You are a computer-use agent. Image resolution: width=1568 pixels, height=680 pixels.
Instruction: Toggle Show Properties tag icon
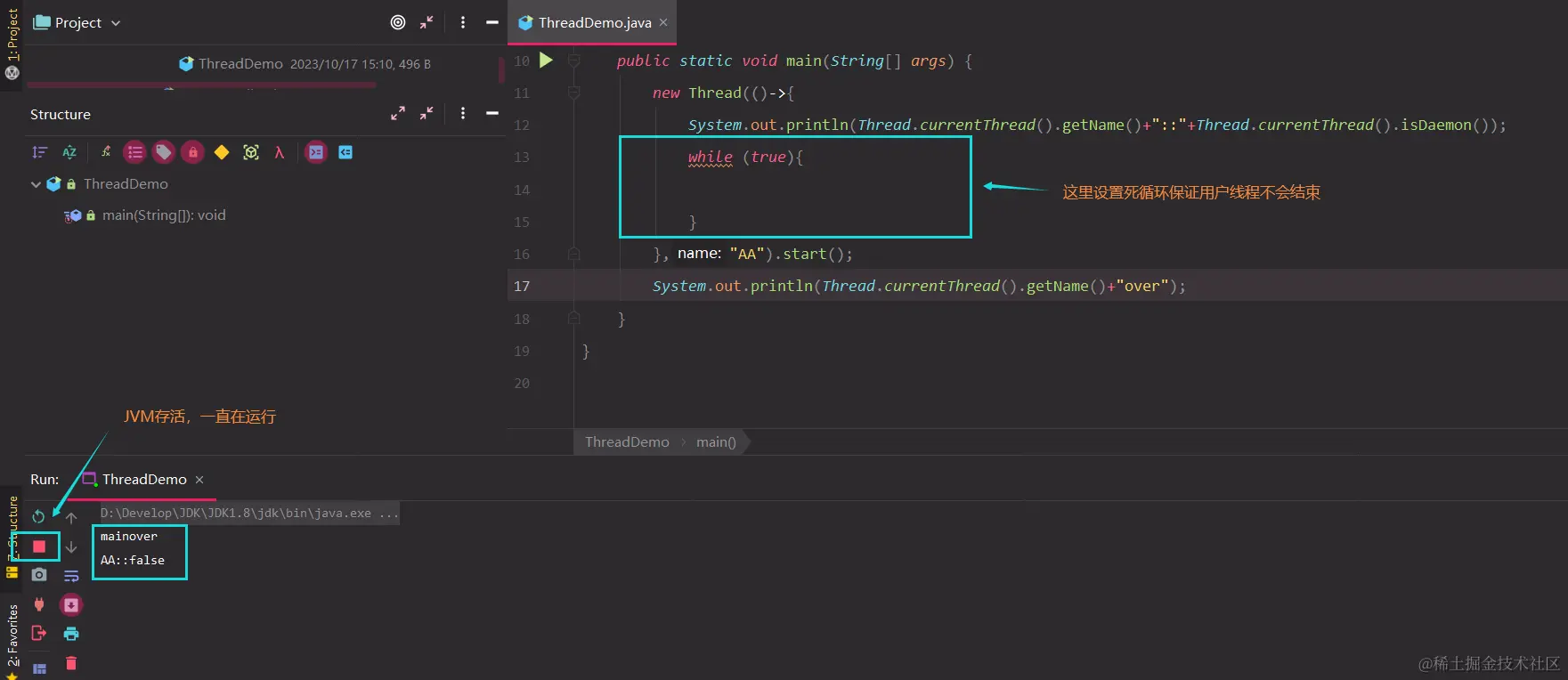(x=164, y=152)
